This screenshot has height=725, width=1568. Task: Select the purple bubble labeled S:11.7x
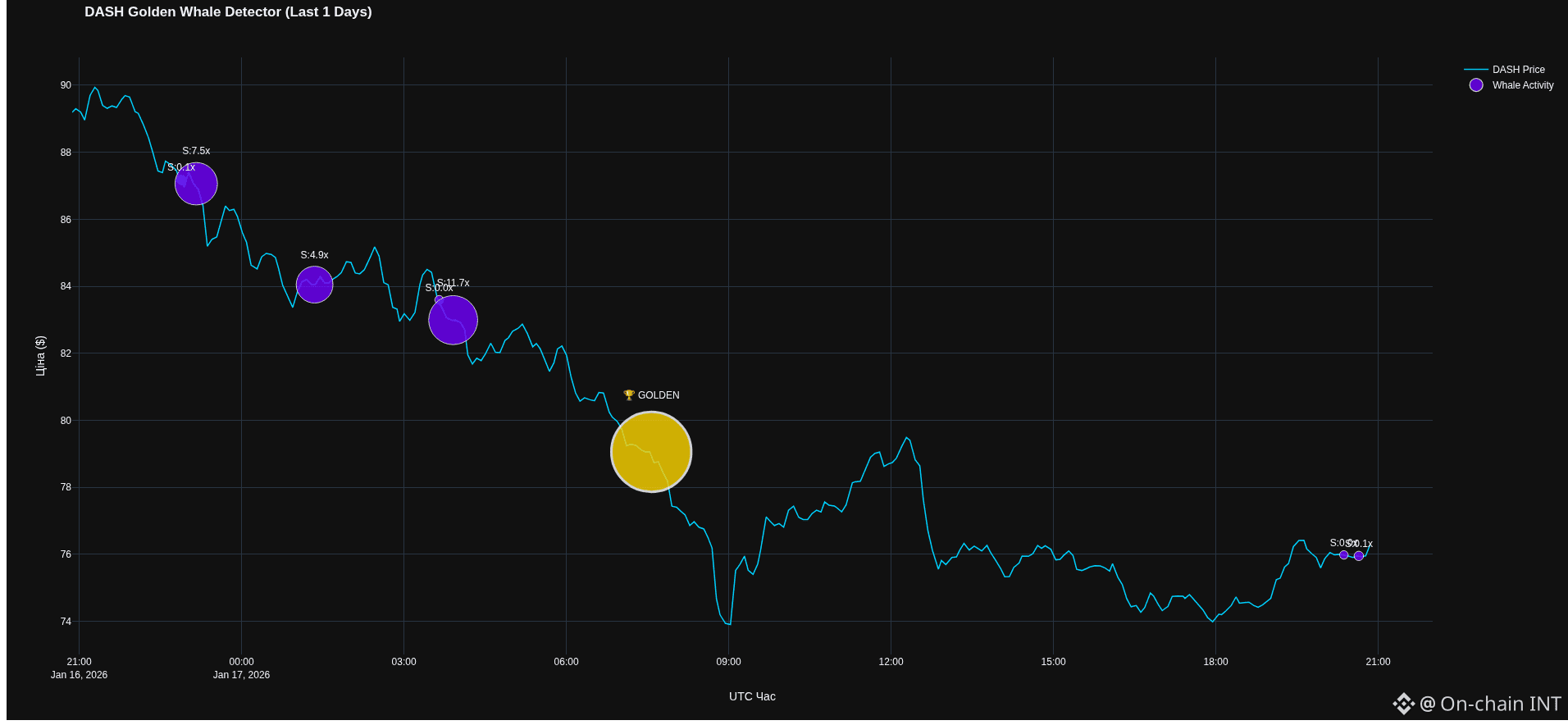click(453, 320)
